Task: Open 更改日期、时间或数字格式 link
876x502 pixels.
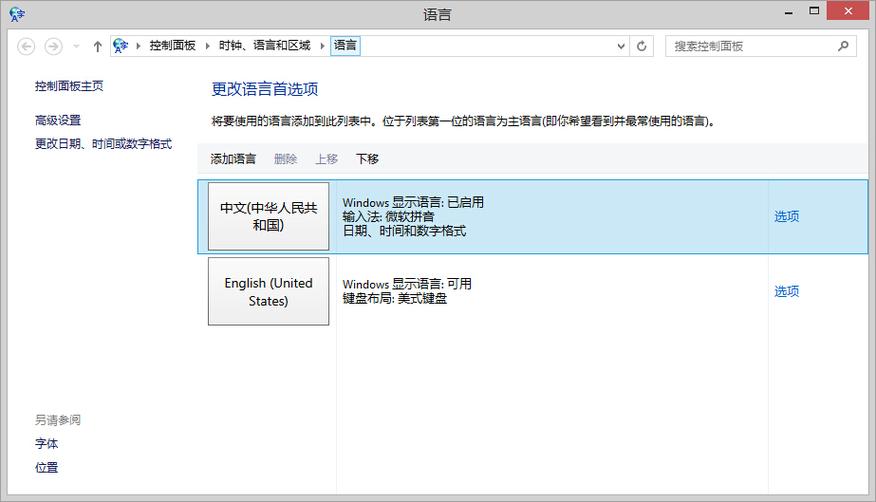Action: 104,144
